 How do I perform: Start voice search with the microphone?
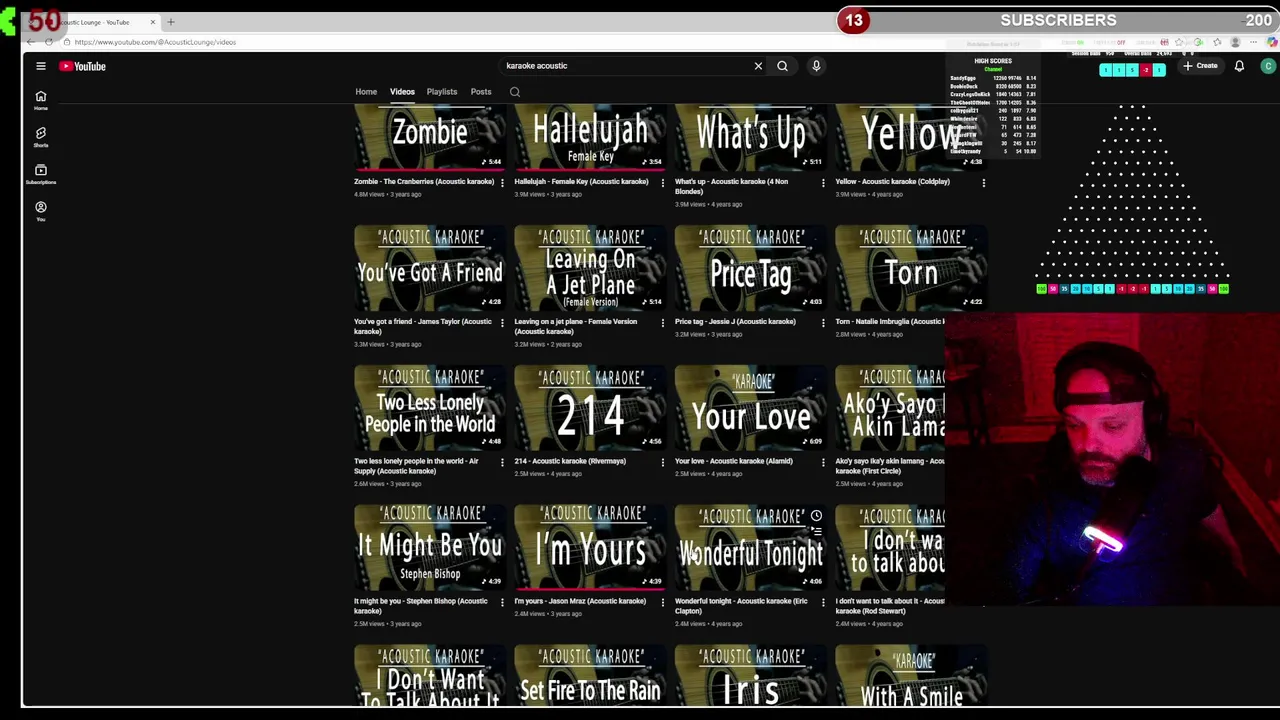pos(816,66)
